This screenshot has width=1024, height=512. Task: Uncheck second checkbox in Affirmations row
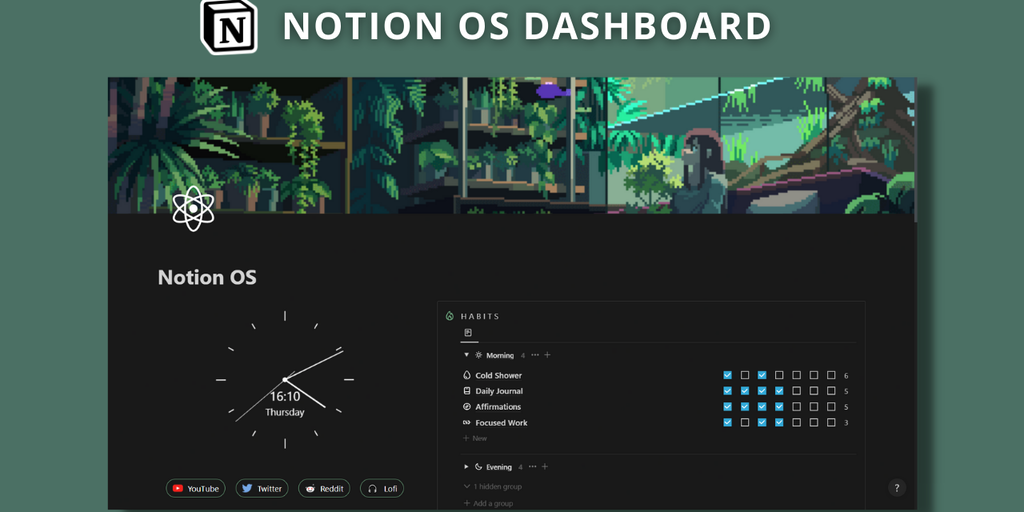[744, 407]
